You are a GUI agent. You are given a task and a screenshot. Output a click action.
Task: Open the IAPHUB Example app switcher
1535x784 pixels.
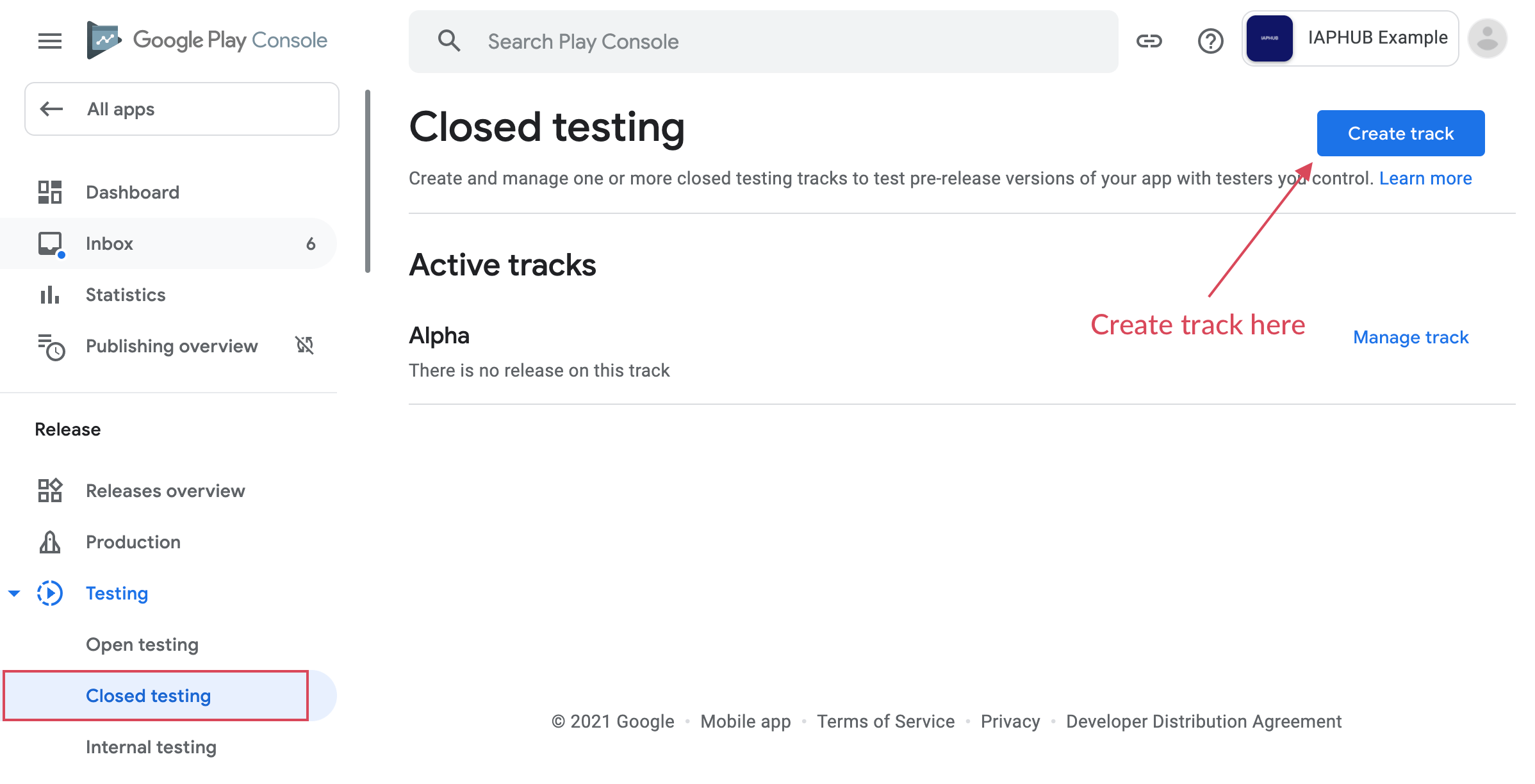[1350, 38]
